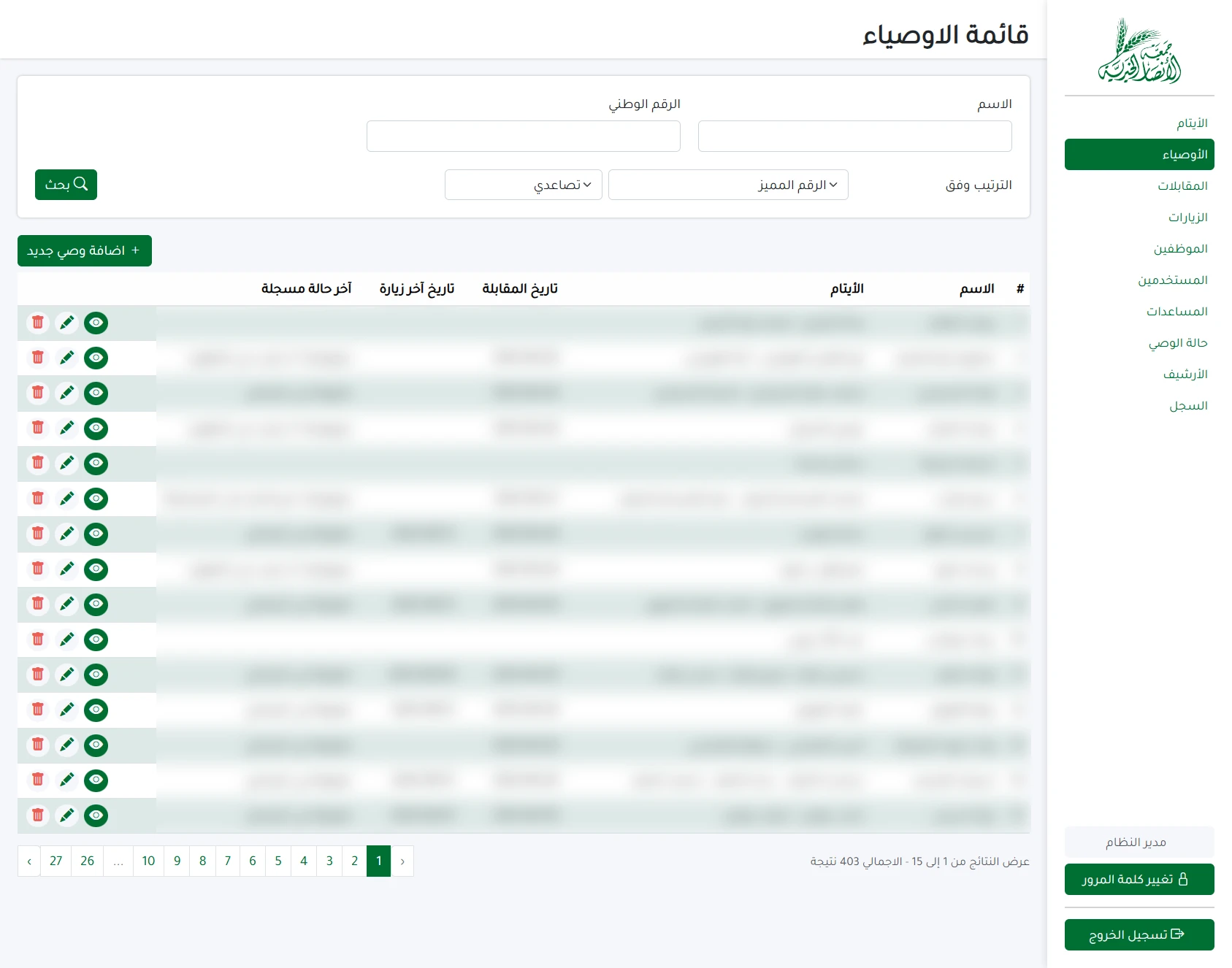This screenshot has height=968, width=1232.
Task: Click the مدير النظام user label
Action: (1139, 842)
